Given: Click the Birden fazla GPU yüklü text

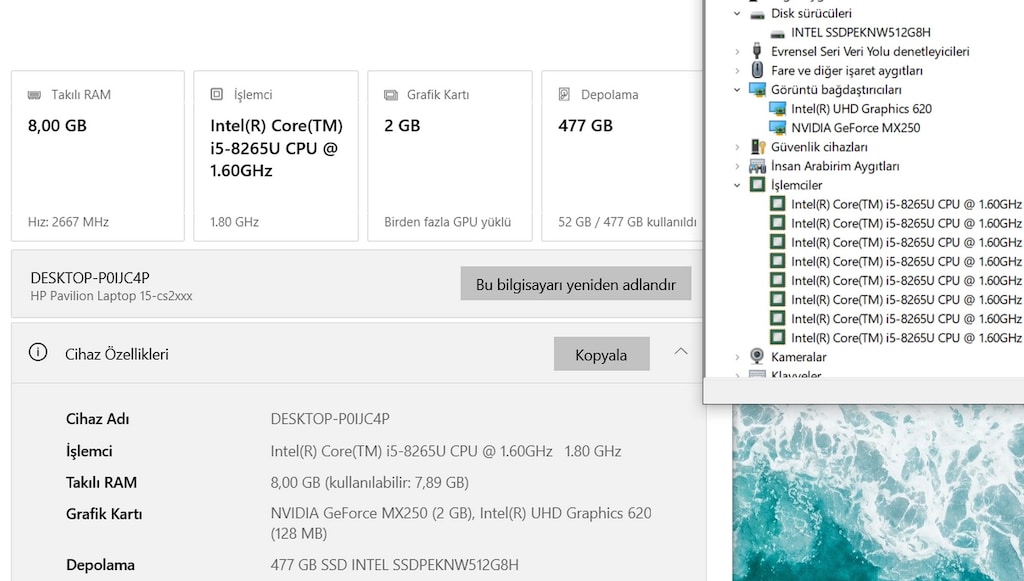Looking at the screenshot, I should tap(447, 222).
